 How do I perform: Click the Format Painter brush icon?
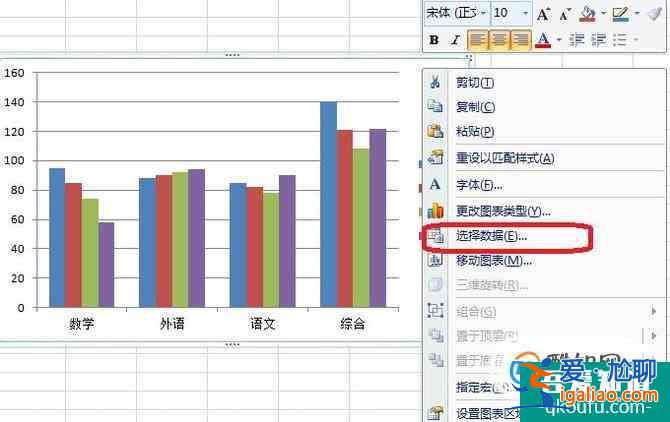(x=655, y=14)
